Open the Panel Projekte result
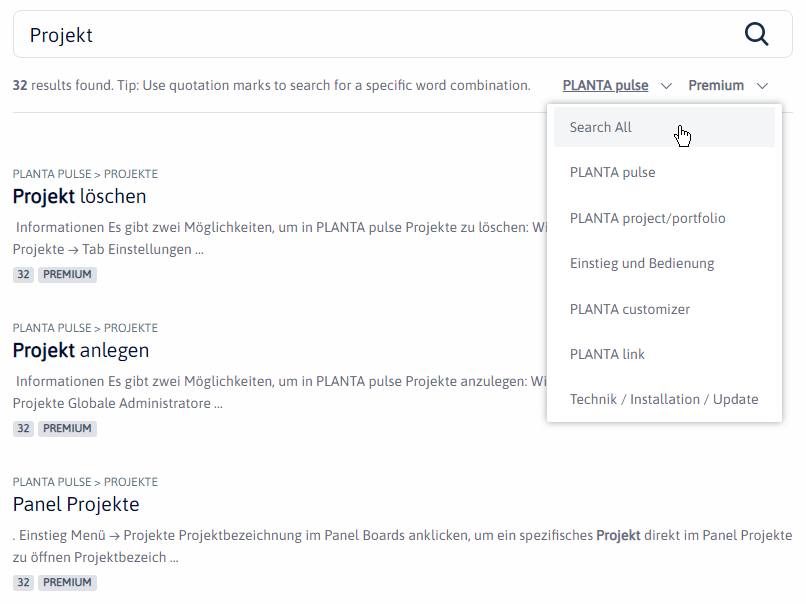Viewport: 806px width, 604px height. pos(76,504)
